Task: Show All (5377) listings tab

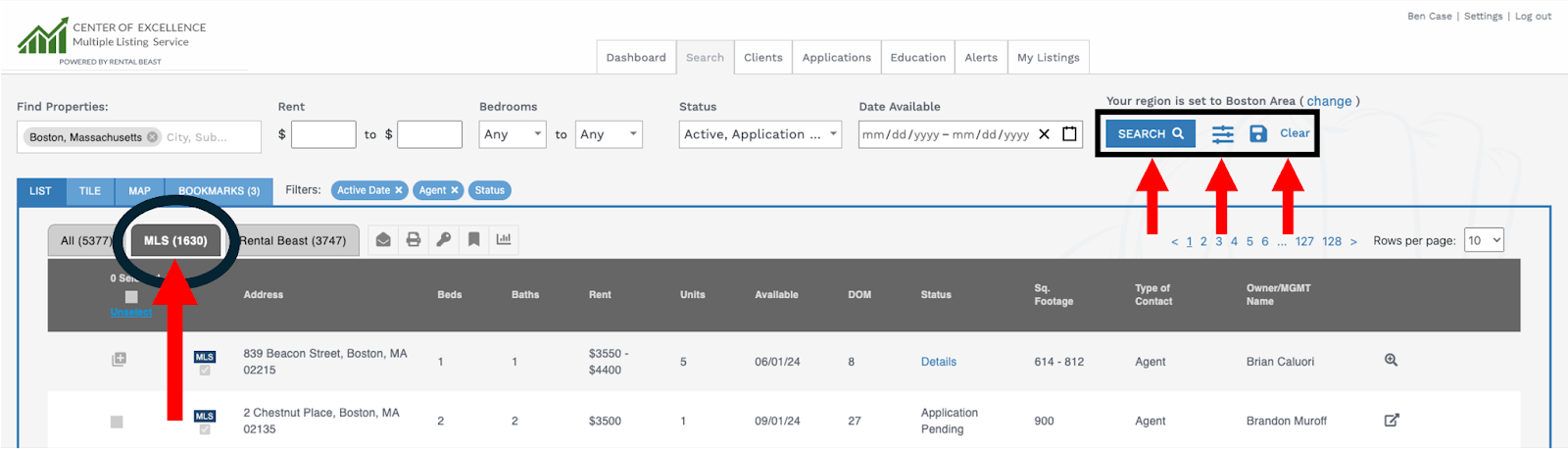Action: 86,240
